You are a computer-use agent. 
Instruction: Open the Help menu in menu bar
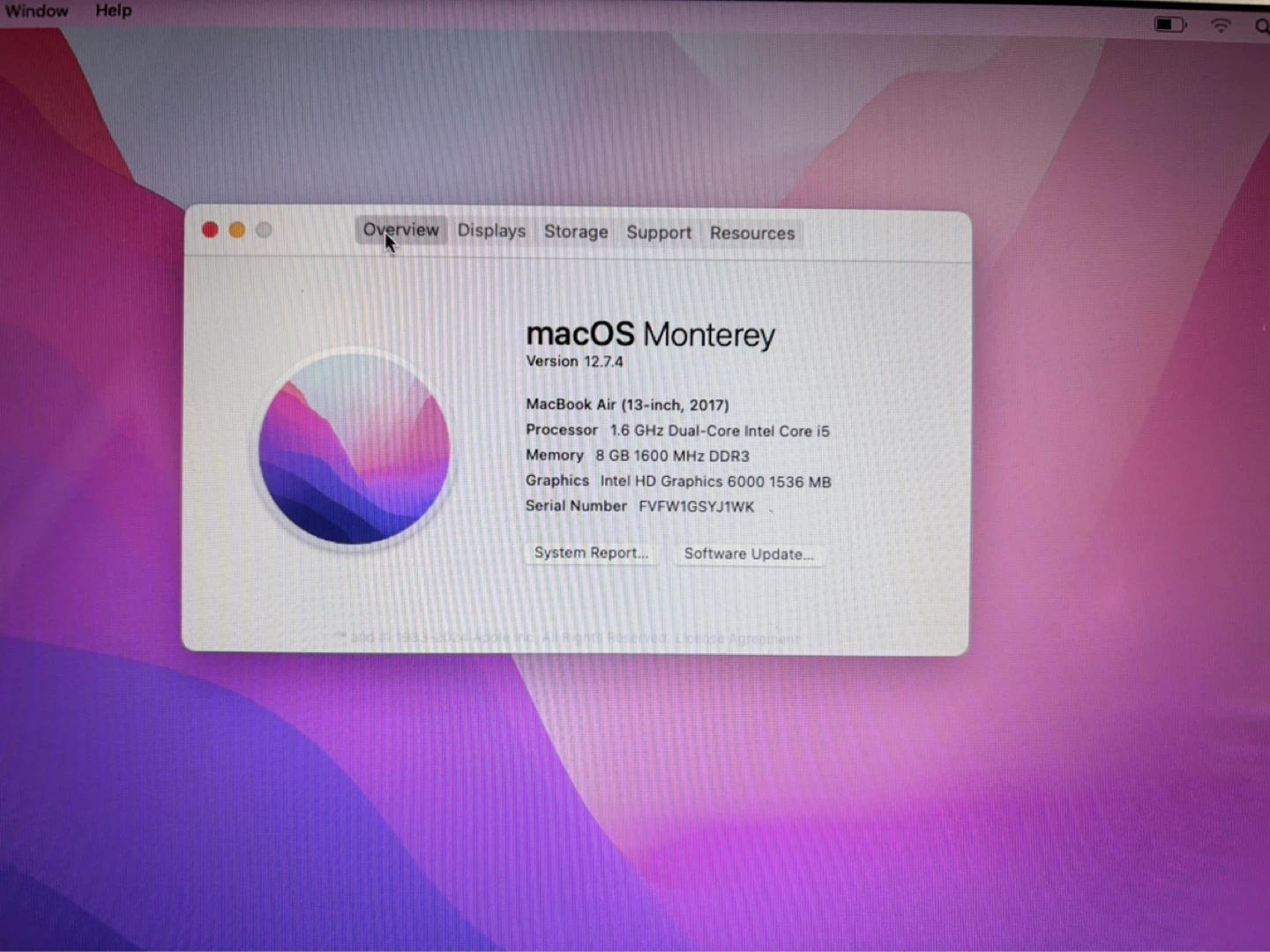click(x=113, y=11)
